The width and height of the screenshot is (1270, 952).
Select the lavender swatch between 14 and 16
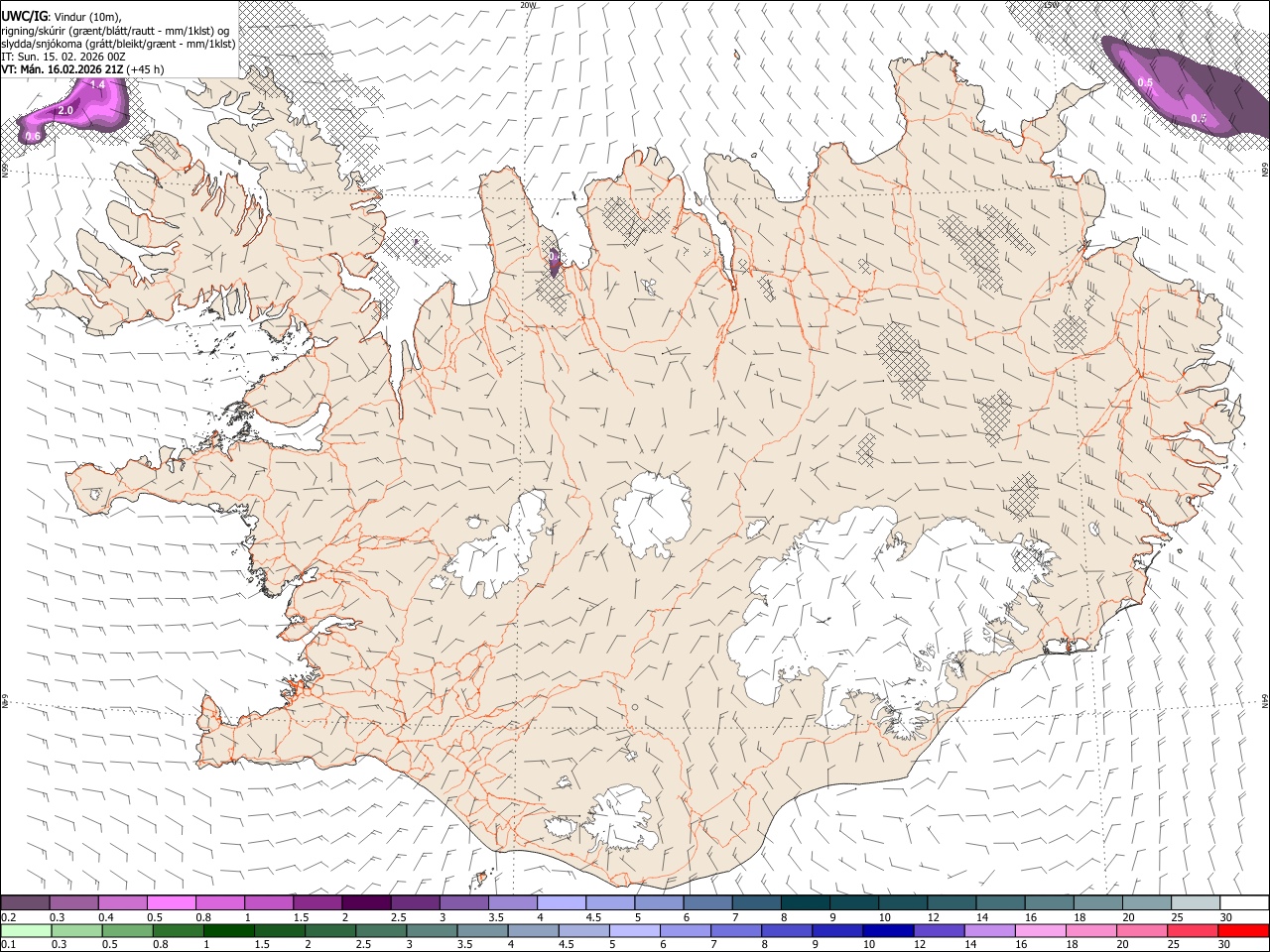[x=988, y=930]
